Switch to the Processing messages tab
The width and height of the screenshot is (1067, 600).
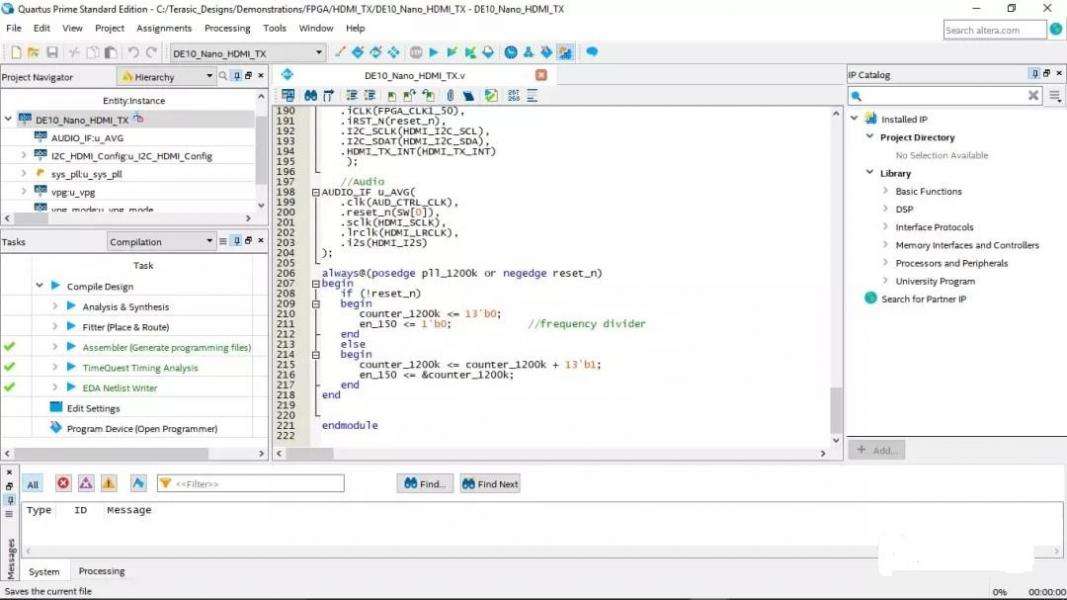102,572
